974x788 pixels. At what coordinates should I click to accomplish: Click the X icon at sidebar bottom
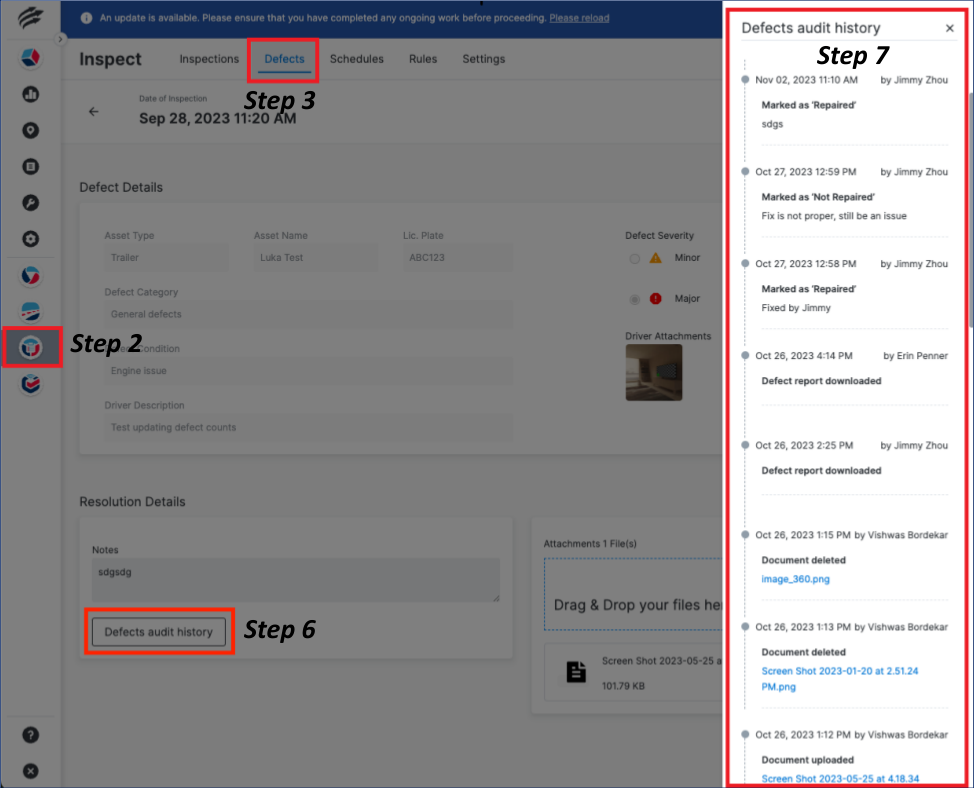31,770
